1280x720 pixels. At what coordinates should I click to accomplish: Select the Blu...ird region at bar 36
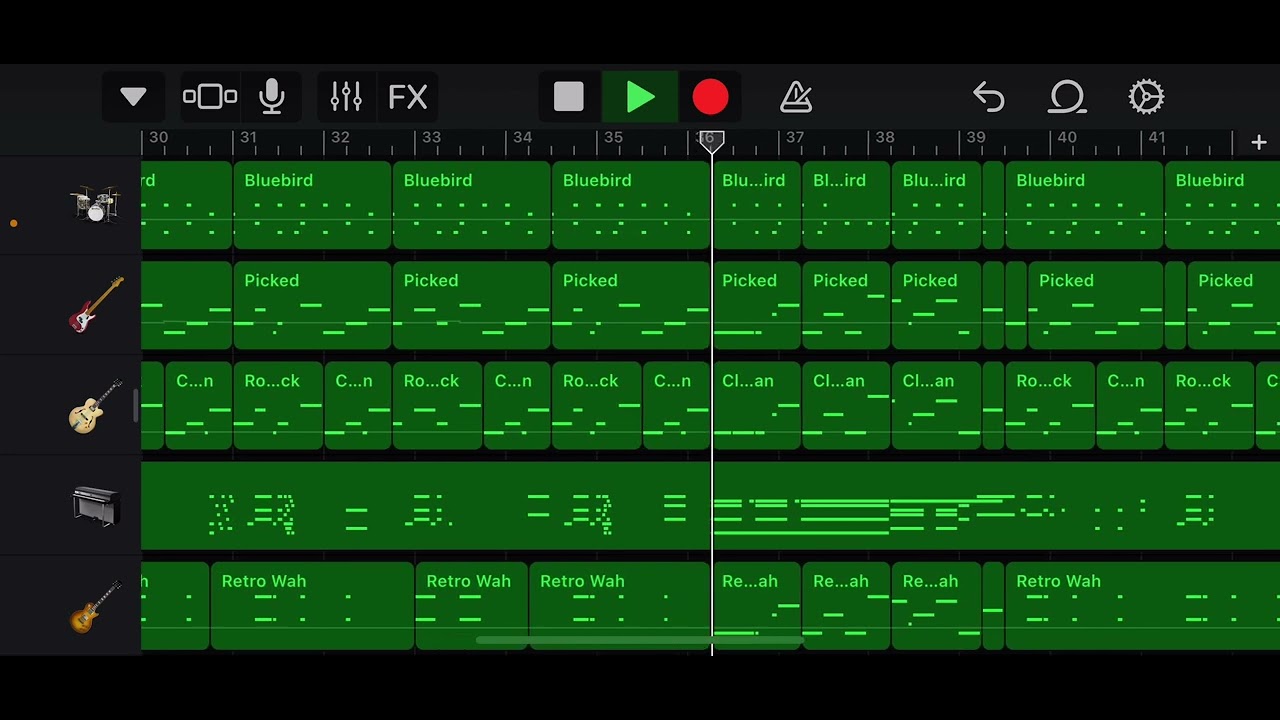click(756, 205)
